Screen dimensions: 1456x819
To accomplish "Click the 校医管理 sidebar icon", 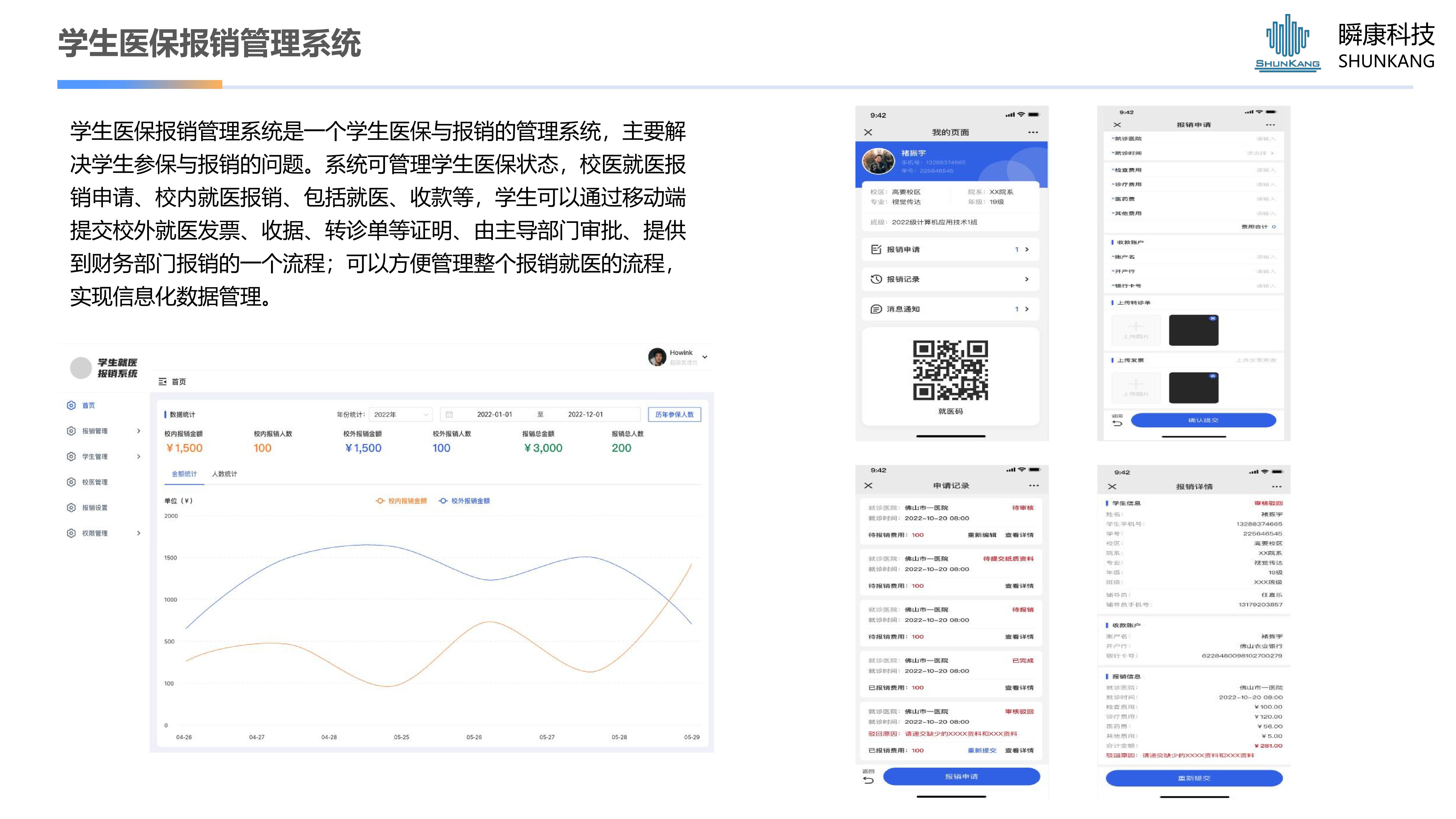I will [71, 482].
